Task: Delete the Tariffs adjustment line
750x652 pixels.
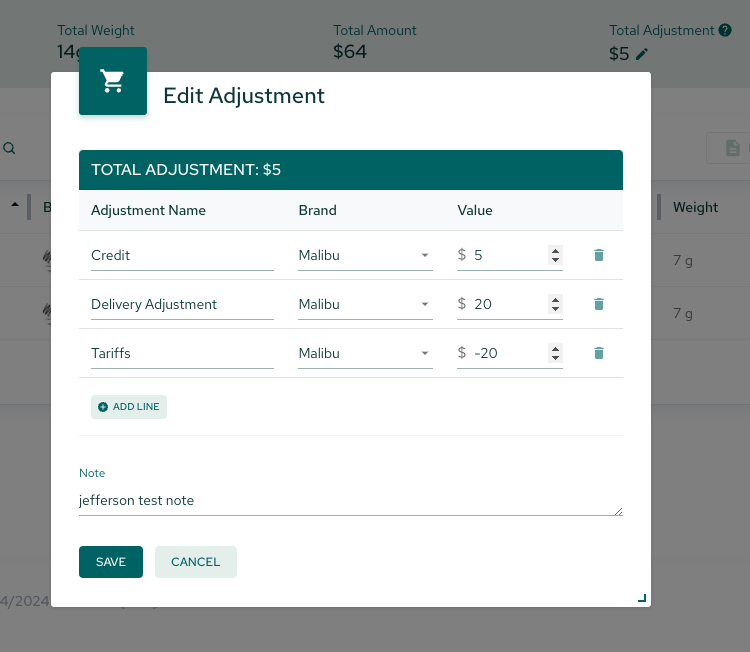Action: point(598,353)
